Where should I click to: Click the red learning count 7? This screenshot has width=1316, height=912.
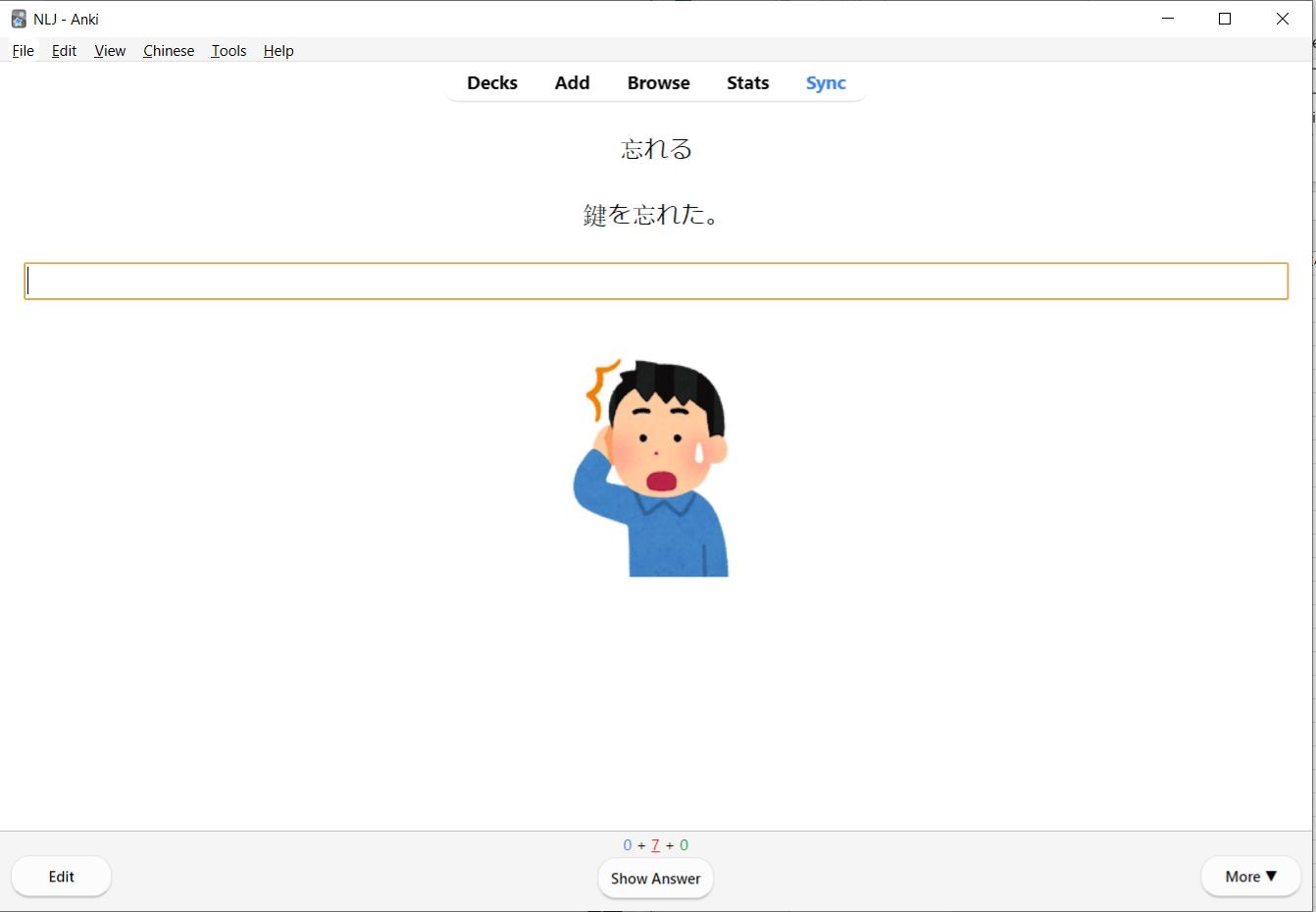[x=655, y=845]
